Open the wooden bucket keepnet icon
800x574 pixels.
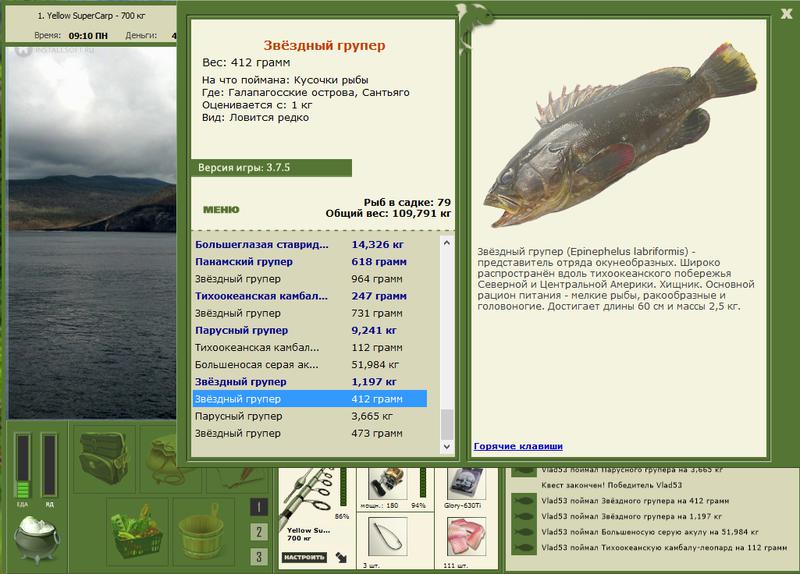203,531
